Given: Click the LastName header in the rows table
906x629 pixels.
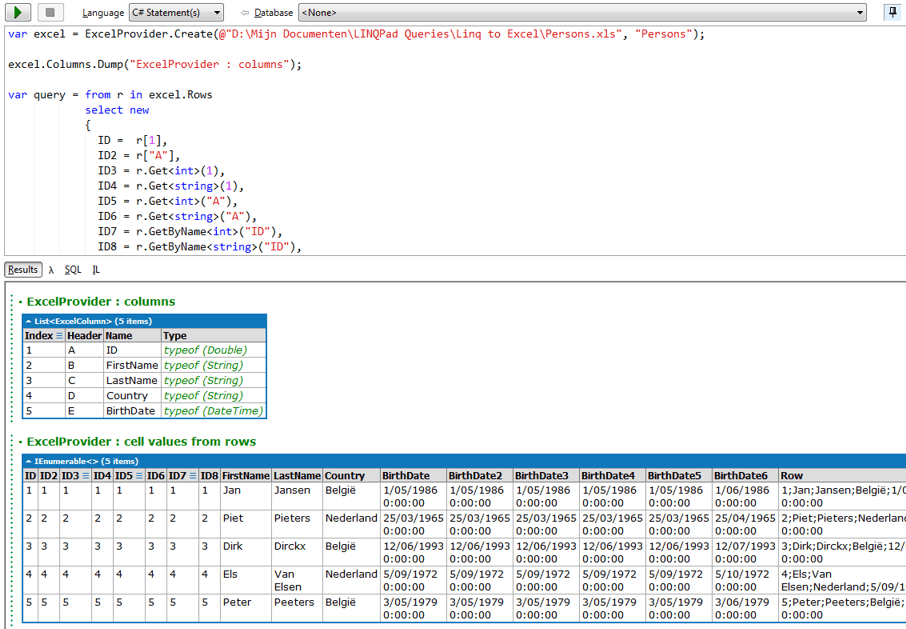Looking at the screenshot, I should (297, 476).
